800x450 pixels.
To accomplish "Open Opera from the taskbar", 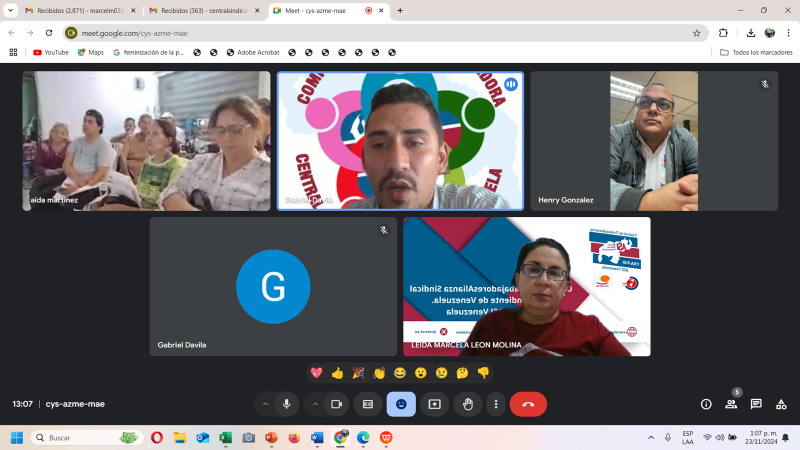I will pyautogui.click(x=157, y=438).
